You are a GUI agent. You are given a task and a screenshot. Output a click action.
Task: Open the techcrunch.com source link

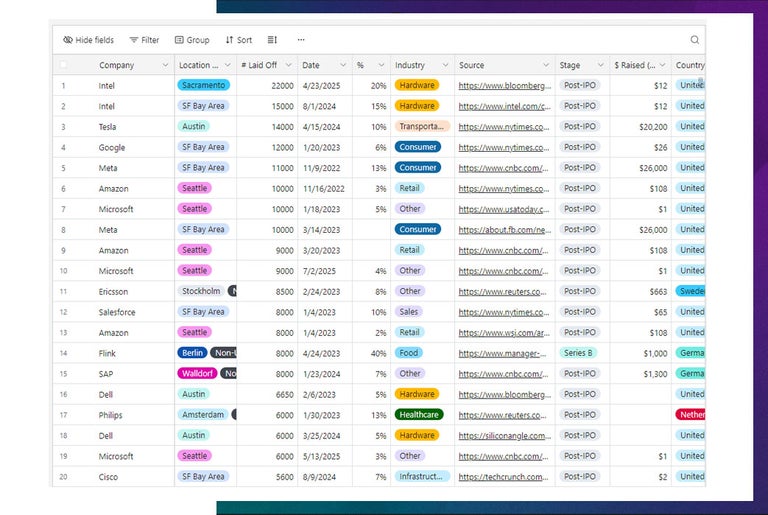pyautogui.click(x=504, y=476)
